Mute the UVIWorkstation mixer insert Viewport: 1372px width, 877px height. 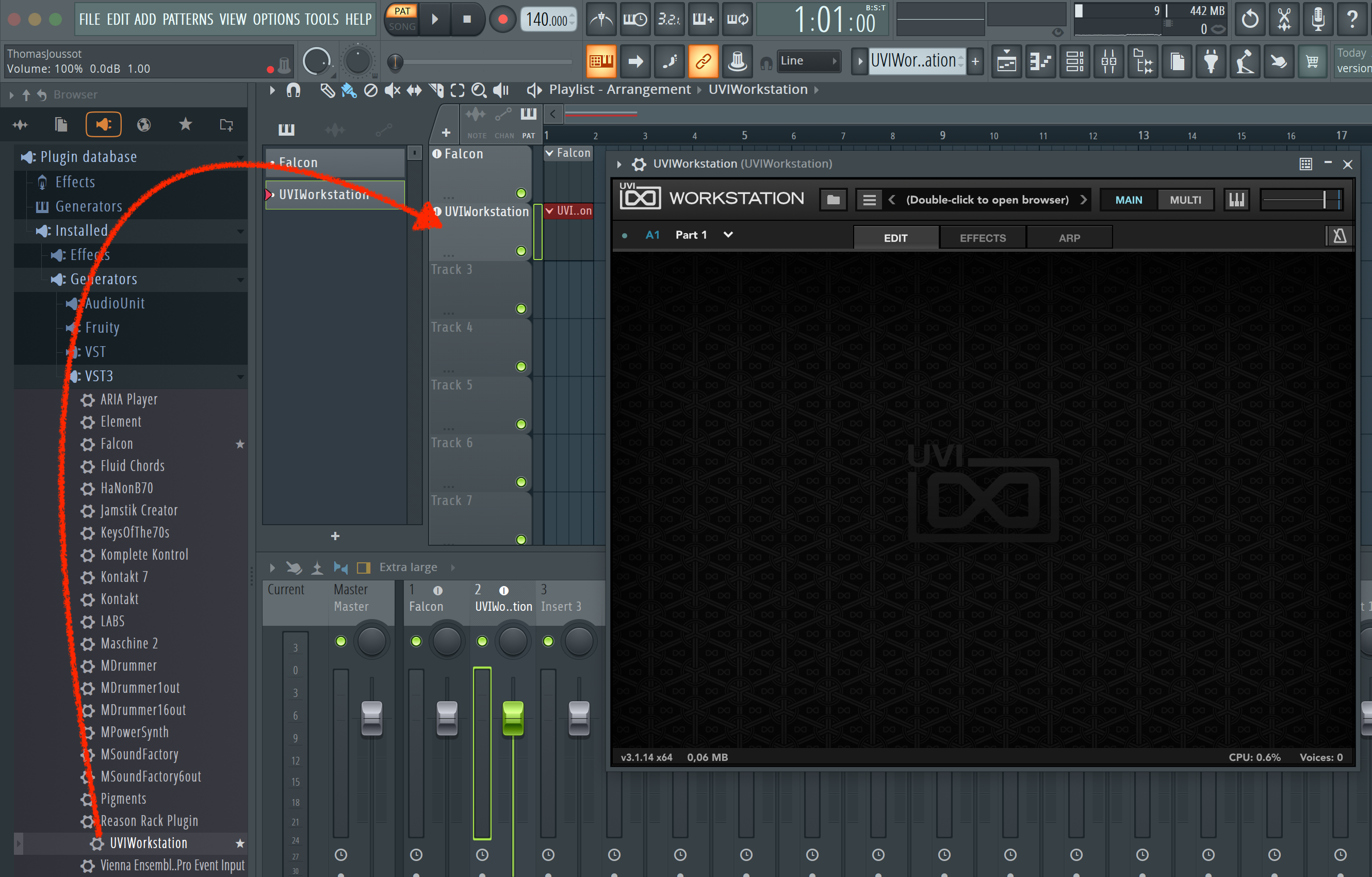tap(482, 642)
